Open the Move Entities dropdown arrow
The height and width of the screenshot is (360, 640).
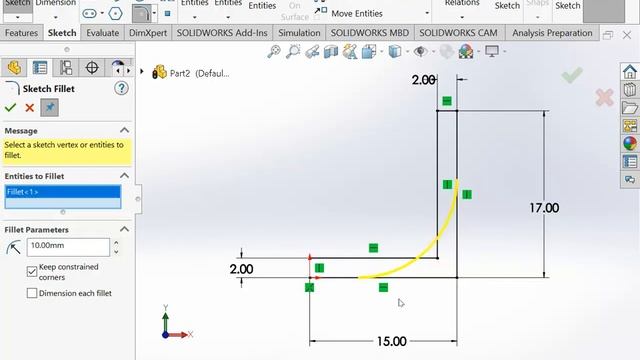[x=427, y=13]
